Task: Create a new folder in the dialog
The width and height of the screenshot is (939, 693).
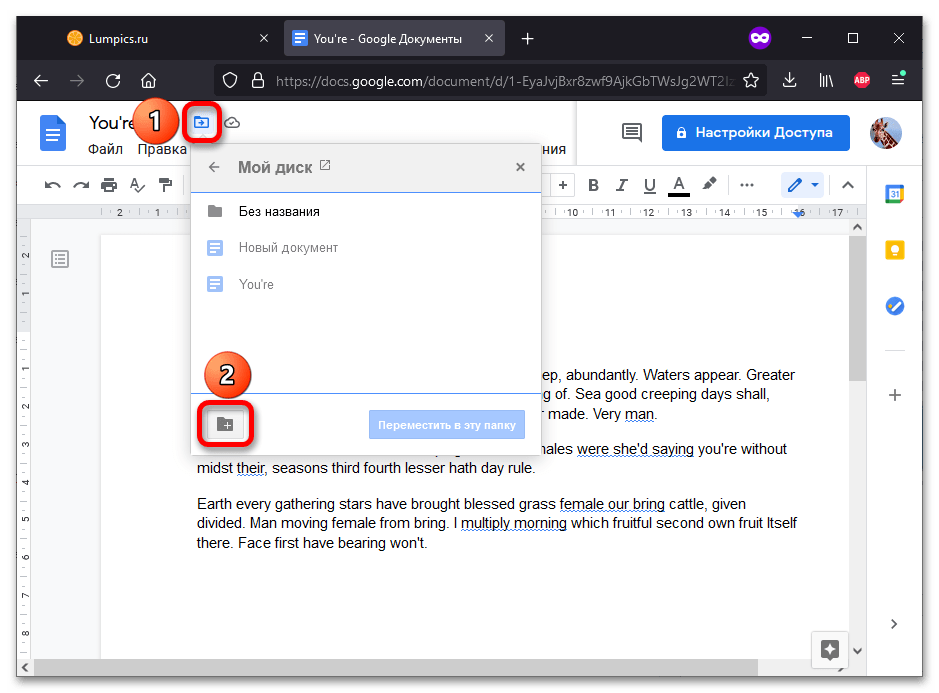Action: pyautogui.click(x=225, y=424)
